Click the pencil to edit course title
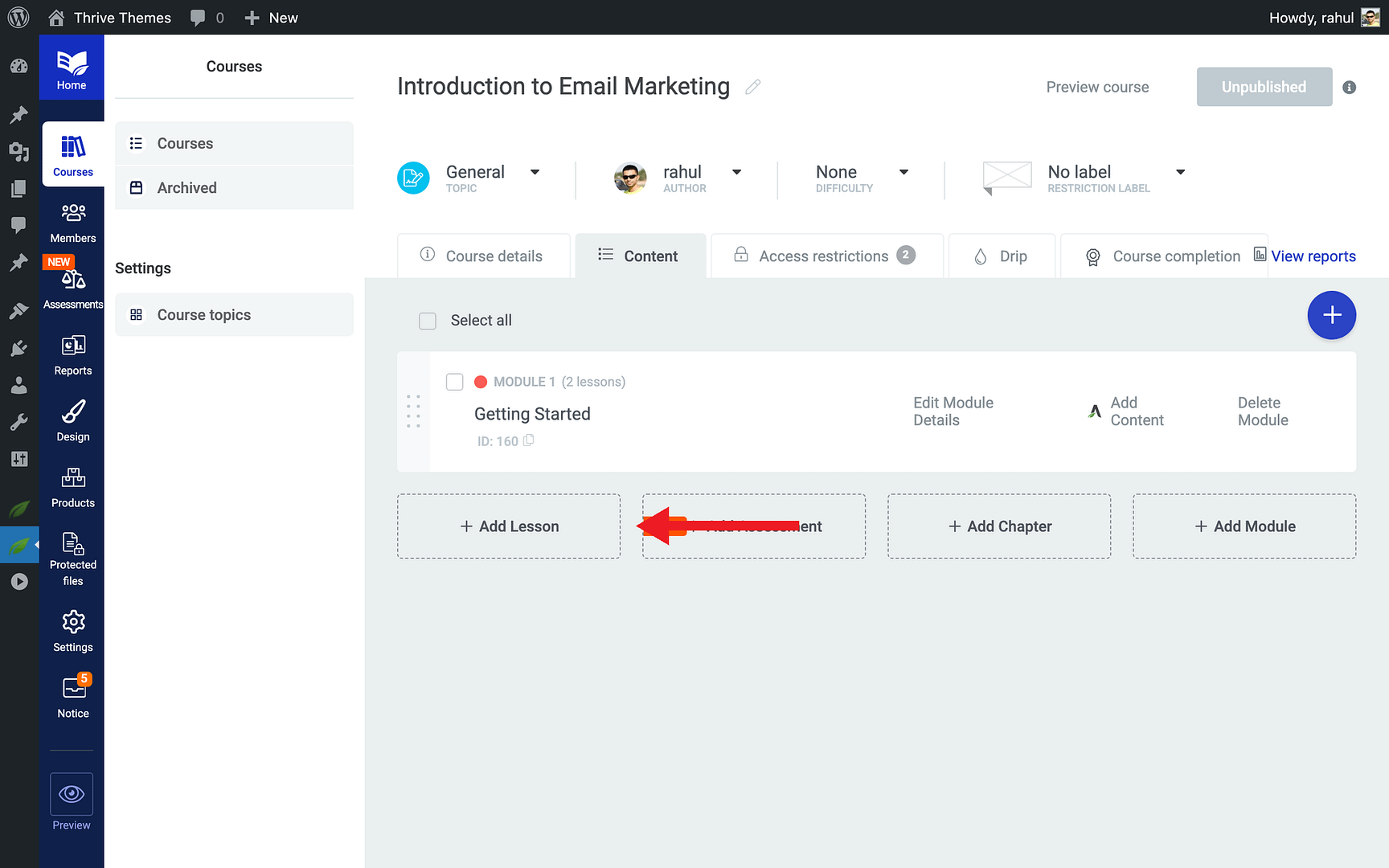 (x=753, y=86)
